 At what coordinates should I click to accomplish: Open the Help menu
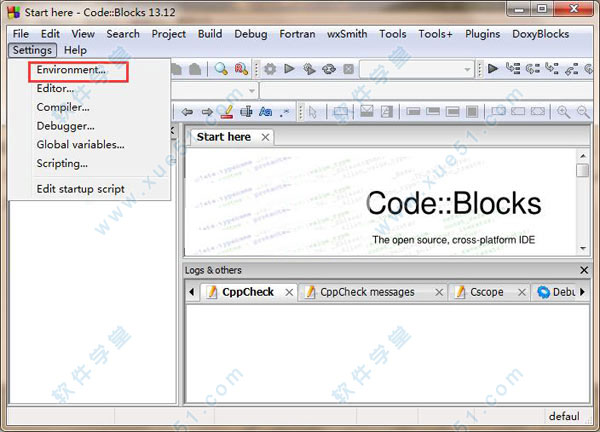(75, 50)
